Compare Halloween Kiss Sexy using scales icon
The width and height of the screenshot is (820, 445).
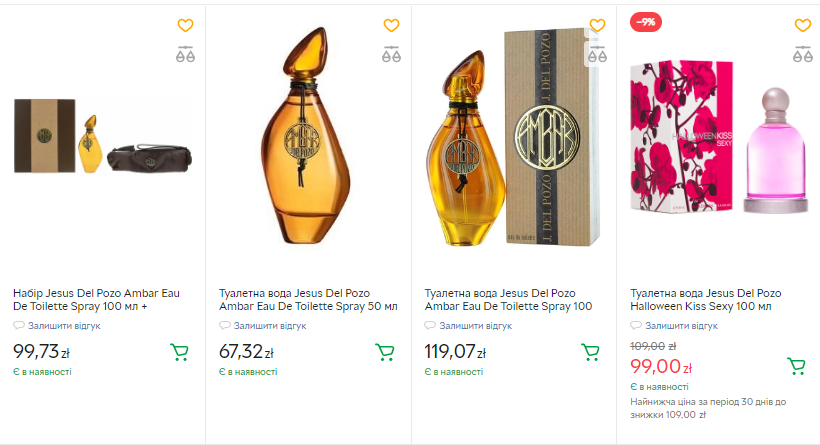[x=803, y=54]
